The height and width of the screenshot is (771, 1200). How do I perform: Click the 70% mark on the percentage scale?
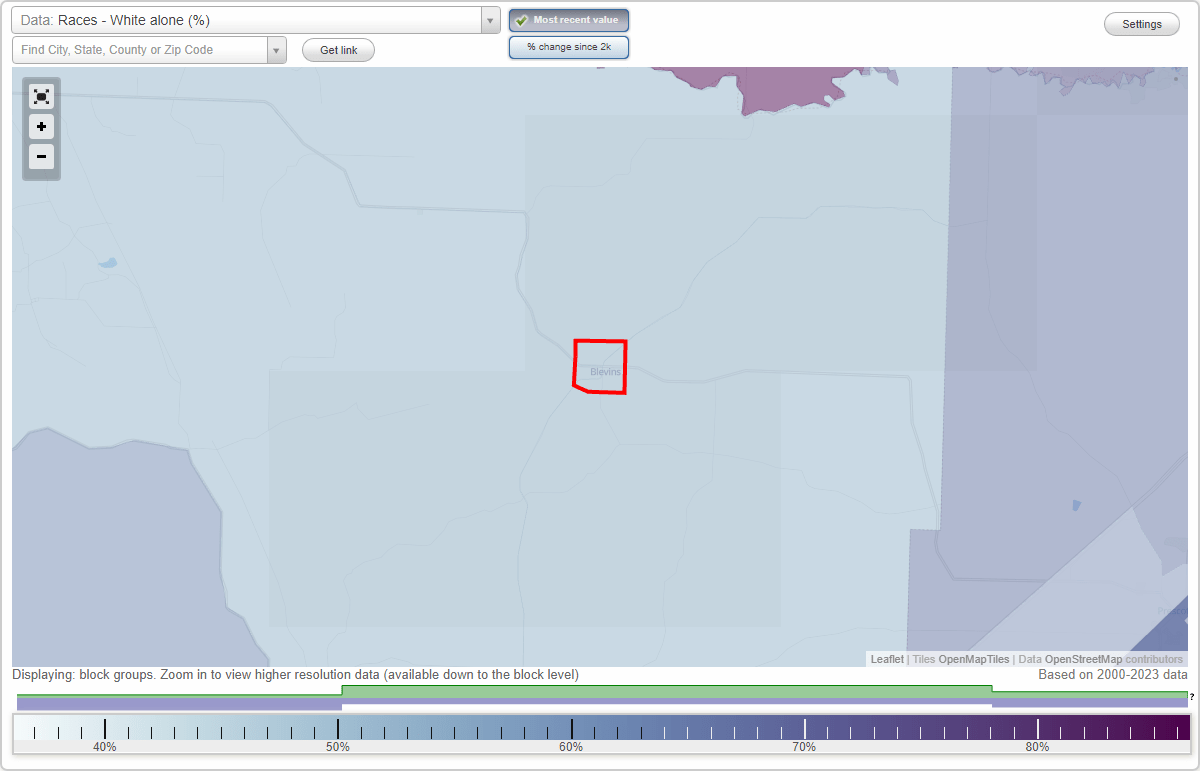click(x=805, y=746)
